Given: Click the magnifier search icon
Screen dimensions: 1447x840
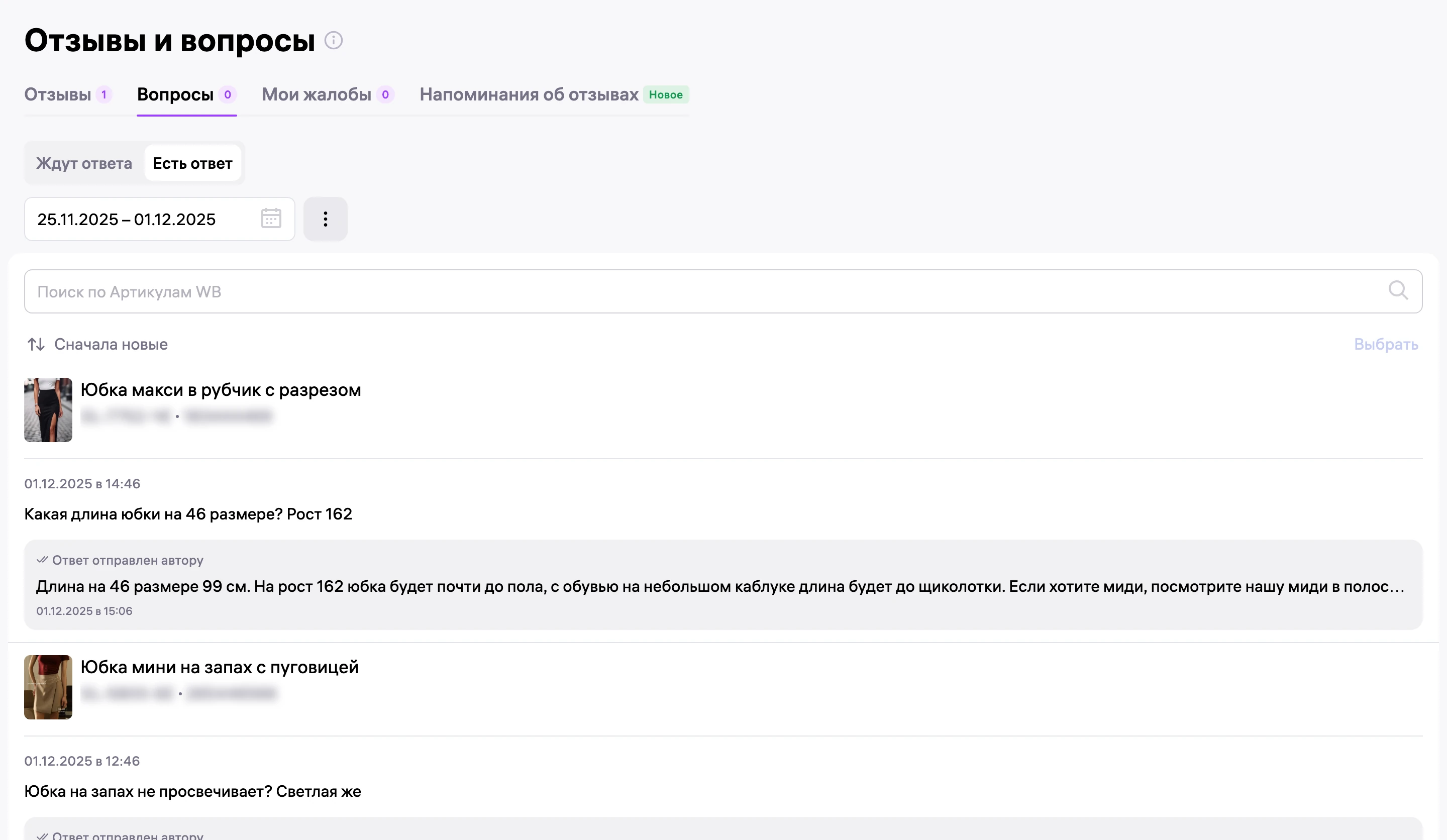Looking at the screenshot, I should (1398, 290).
